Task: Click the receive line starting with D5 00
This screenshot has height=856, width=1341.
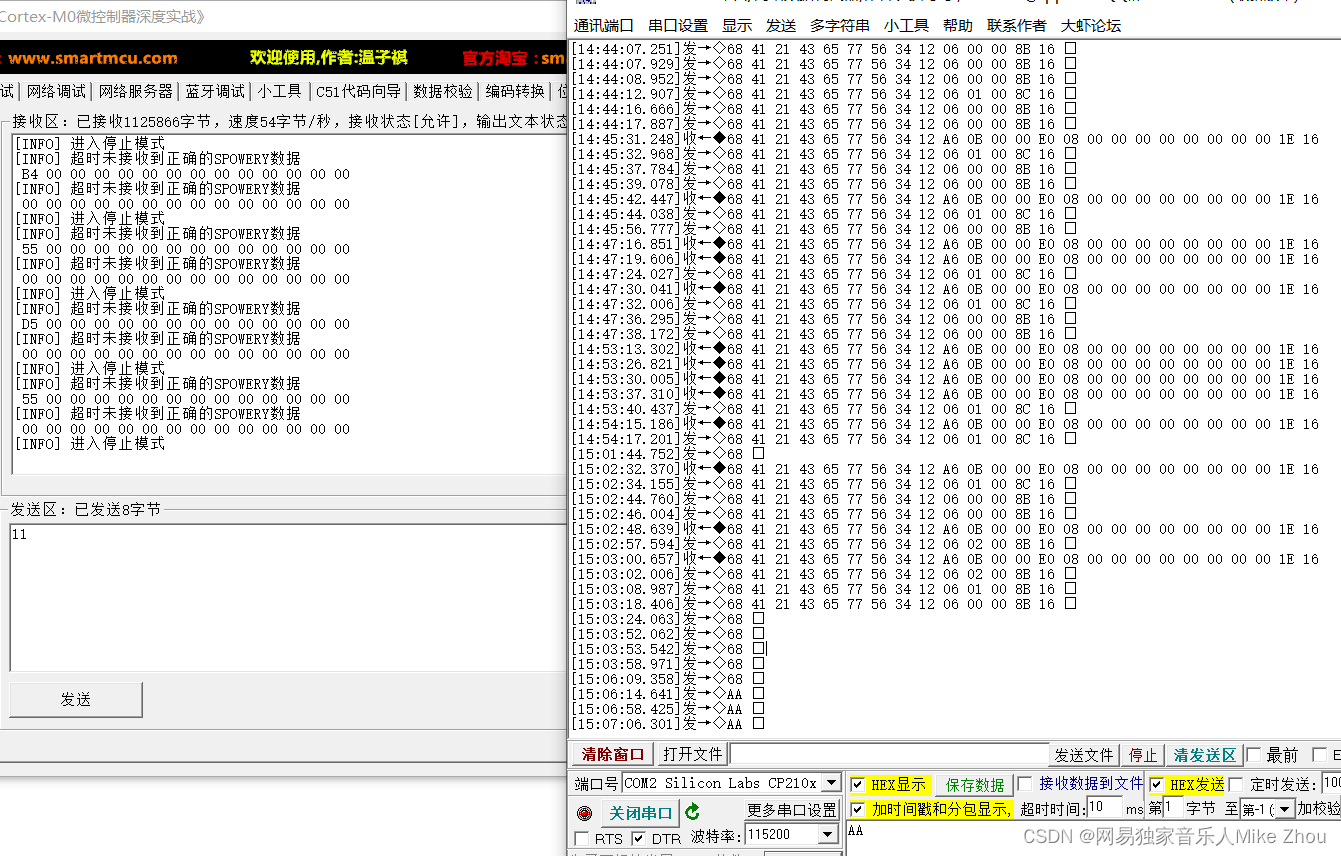Action: click(185, 324)
